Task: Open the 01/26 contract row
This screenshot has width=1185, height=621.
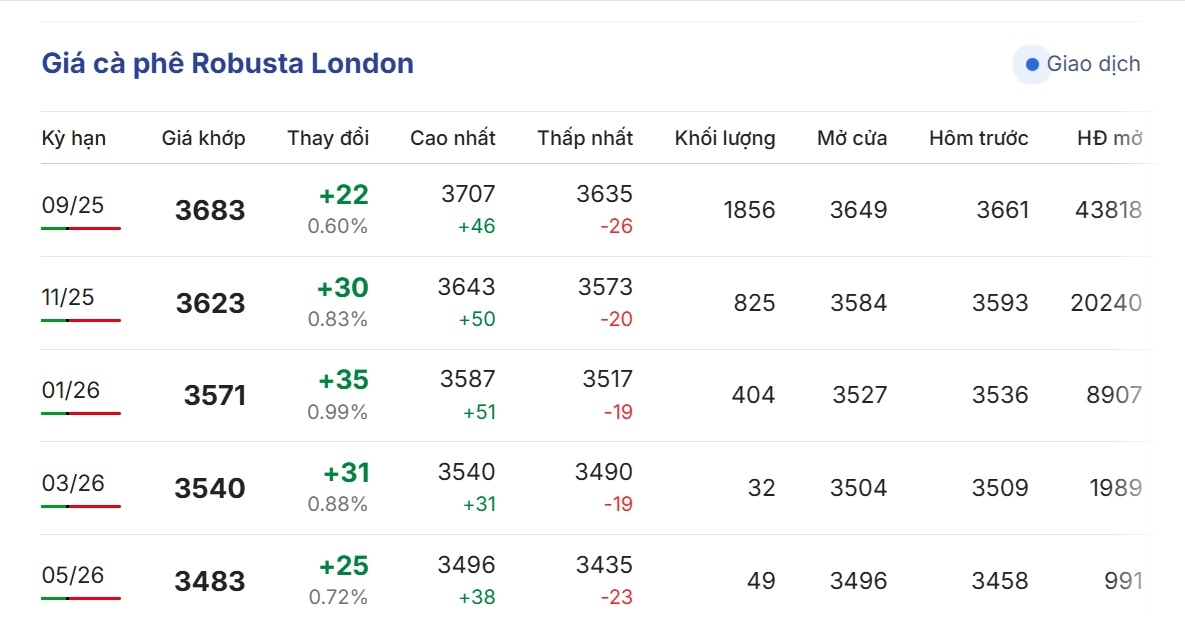Action: click(x=598, y=395)
